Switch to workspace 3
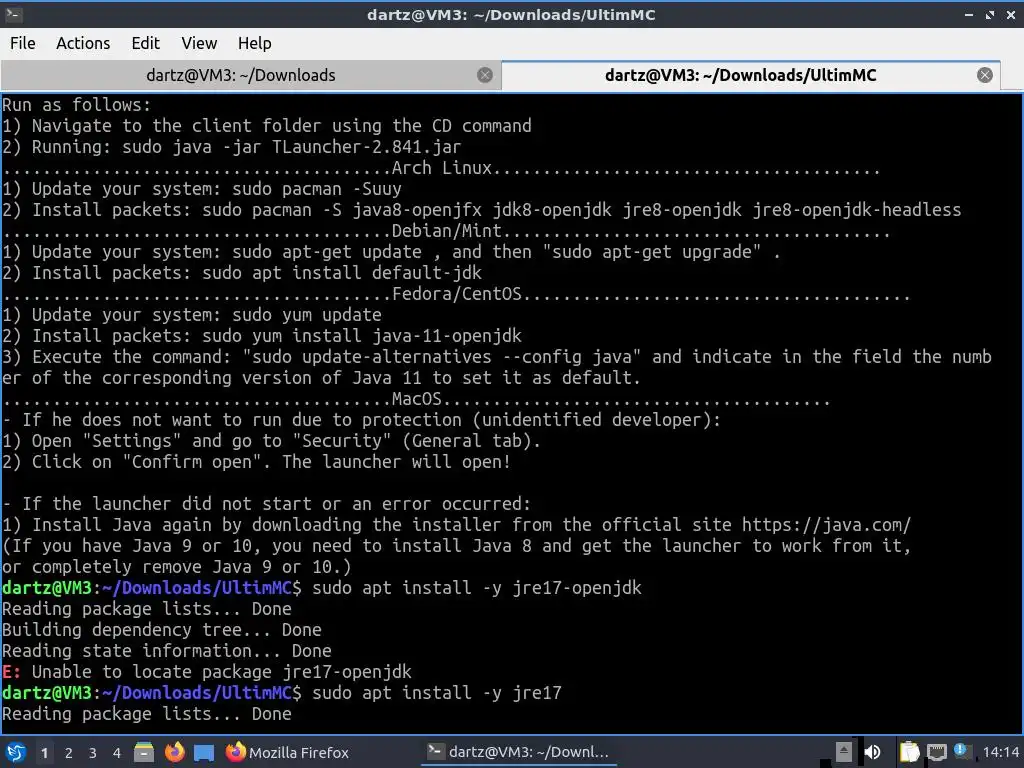Screen dimensions: 1024x768 (x=93, y=753)
